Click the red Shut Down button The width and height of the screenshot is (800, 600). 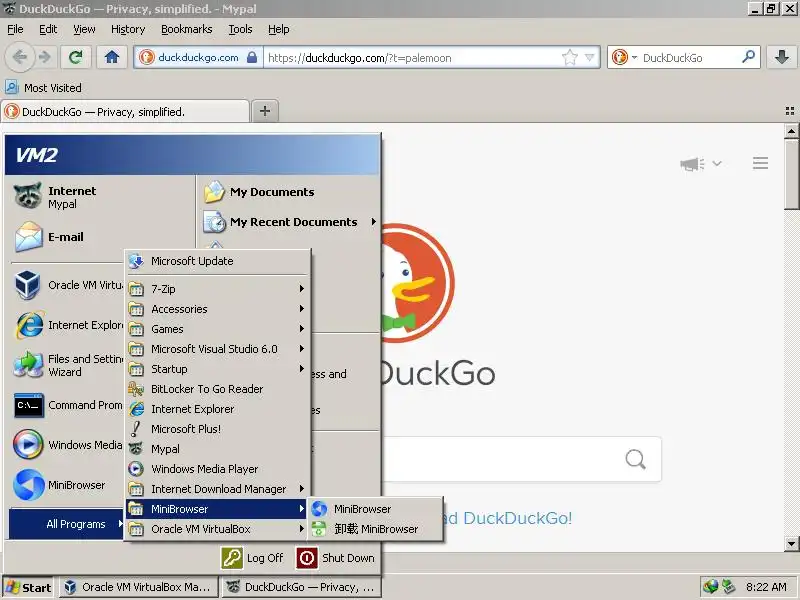[x=336, y=558]
